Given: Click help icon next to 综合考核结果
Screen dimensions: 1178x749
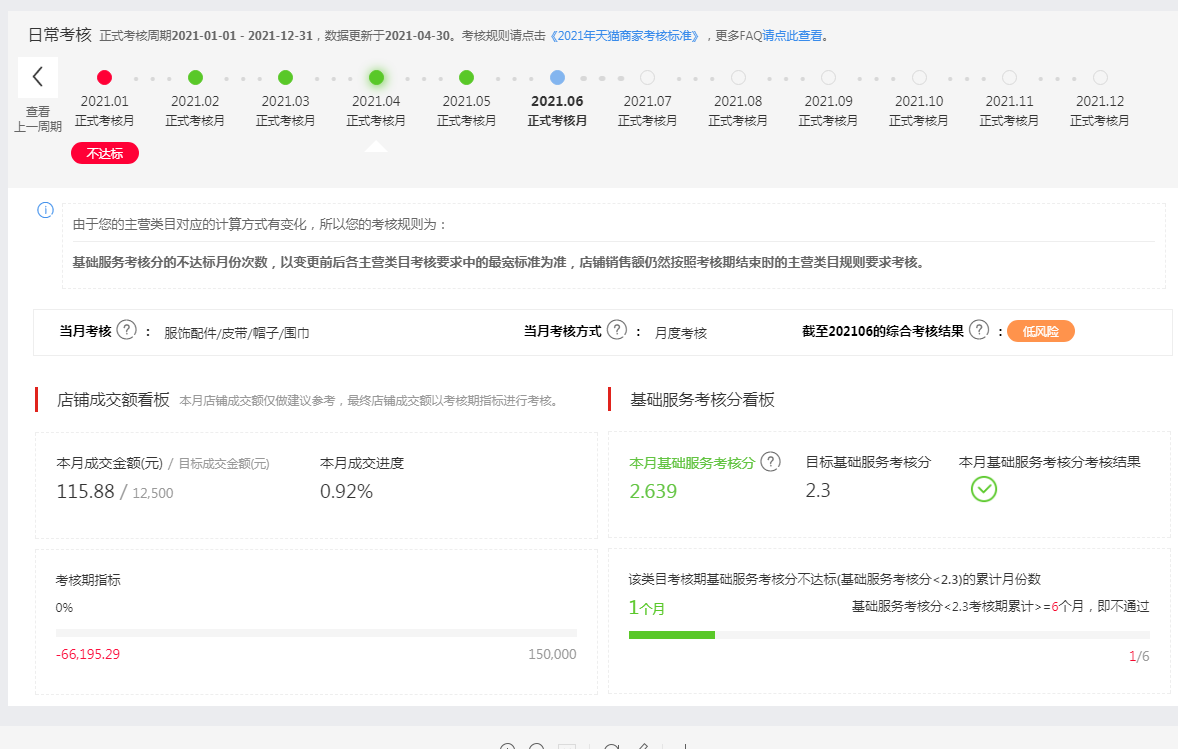Looking at the screenshot, I should (x=979, y=330).
